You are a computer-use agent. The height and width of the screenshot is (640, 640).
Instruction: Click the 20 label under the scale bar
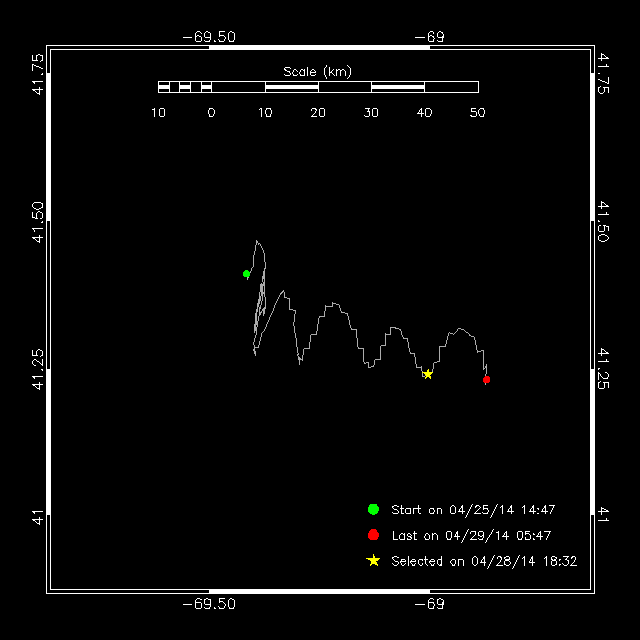(x=318, y=112)
